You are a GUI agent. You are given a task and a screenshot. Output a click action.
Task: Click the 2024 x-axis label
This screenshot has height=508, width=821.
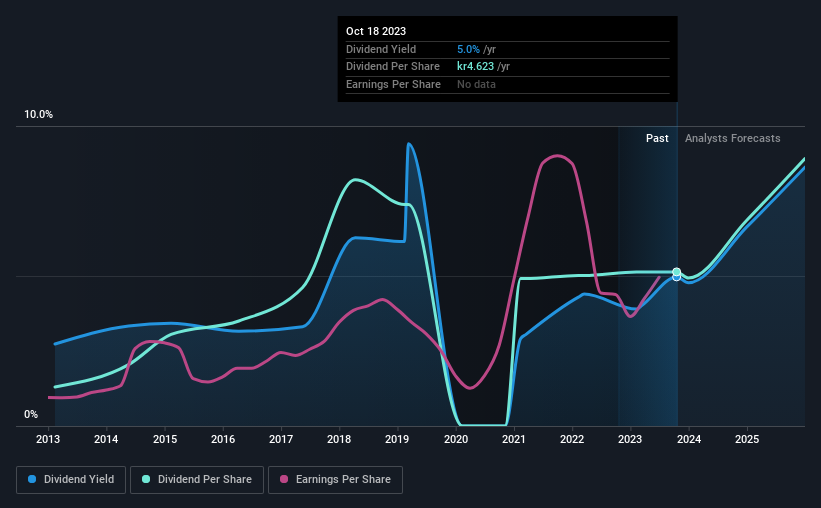coord(689,439)
